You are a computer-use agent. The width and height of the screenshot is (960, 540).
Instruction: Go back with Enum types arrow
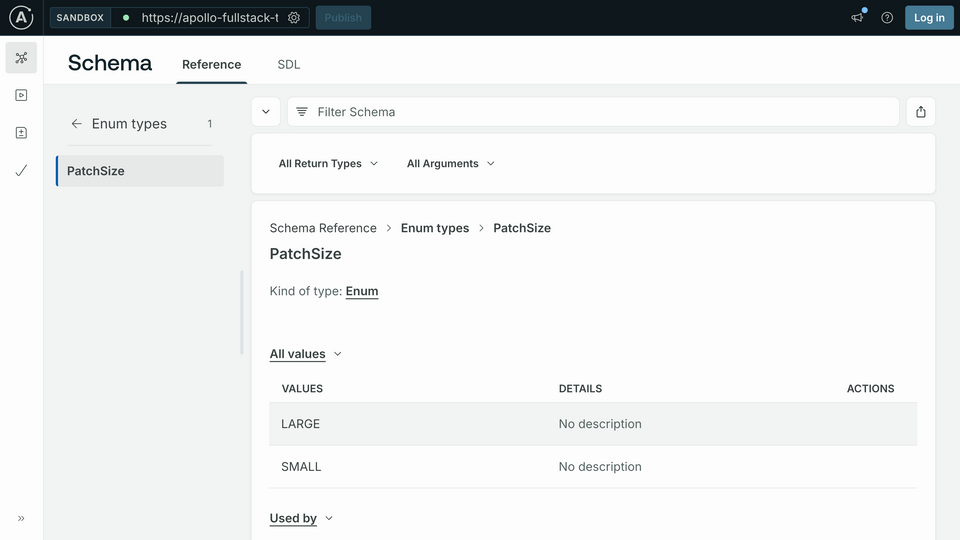pyautogui.click(x=77, y=124)
